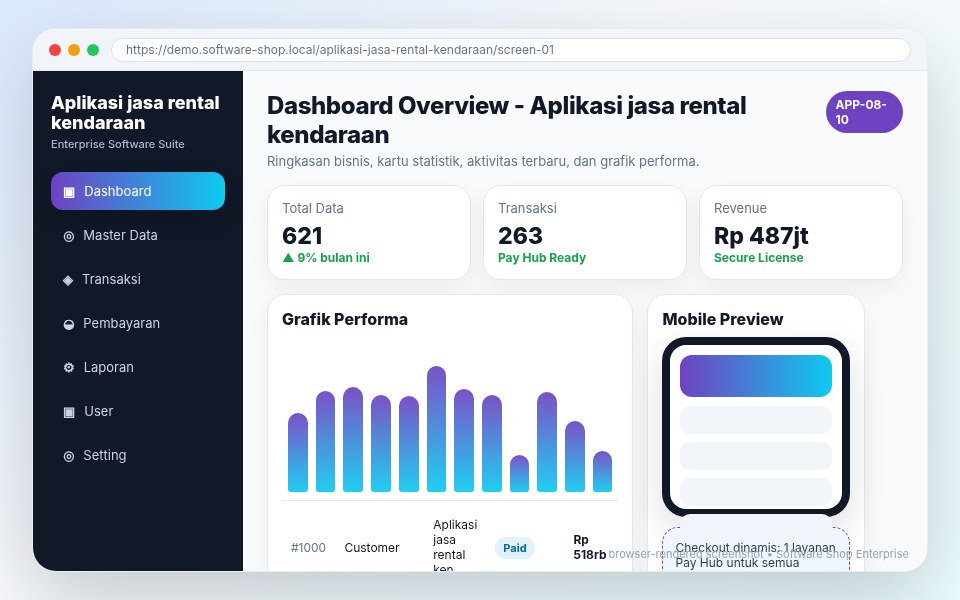Click the yellow minimize window dot

pos(74,50)
